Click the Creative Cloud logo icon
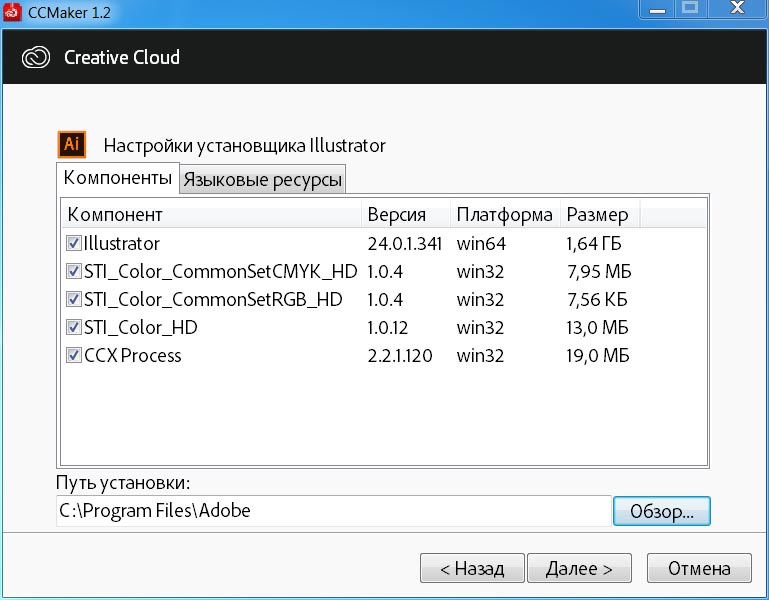The width and height of the screenshot is (769, 600). (x=36, y=57)
